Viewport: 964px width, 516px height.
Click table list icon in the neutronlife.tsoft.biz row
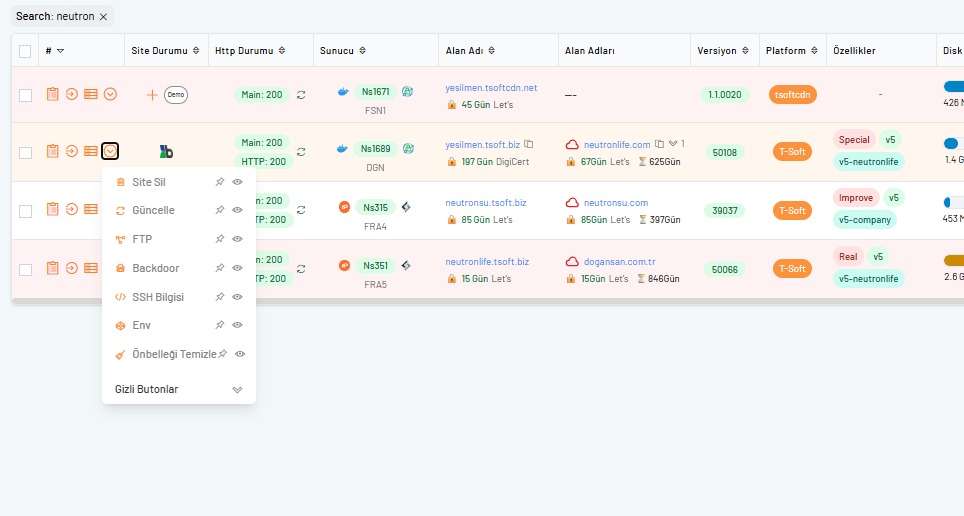(90, 268)
